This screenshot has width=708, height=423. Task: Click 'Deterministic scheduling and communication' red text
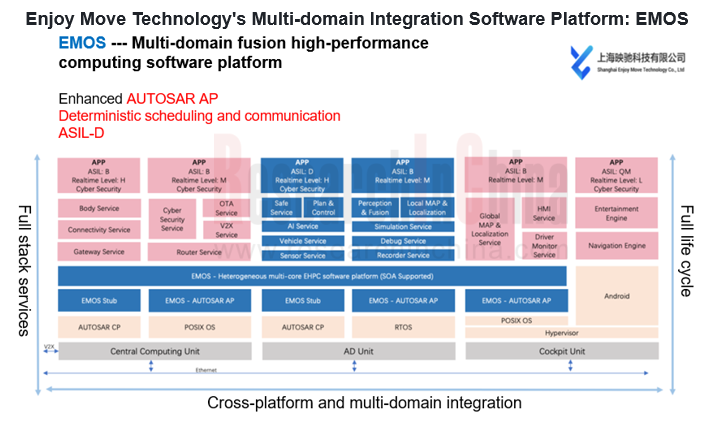pos(199,116)
